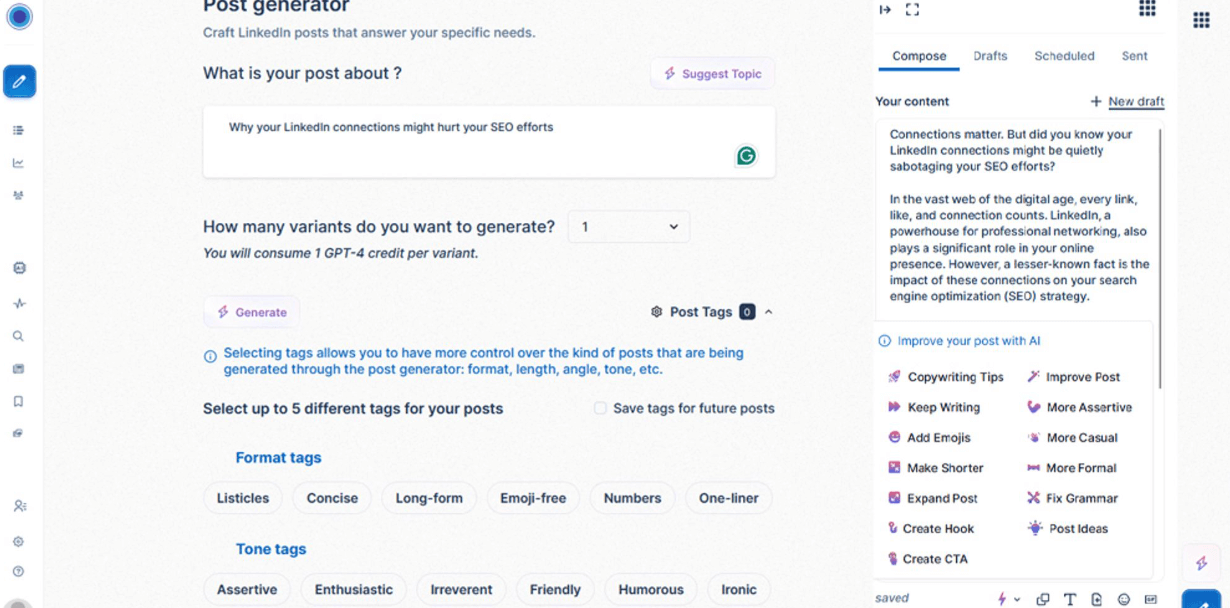The width and height of the screenshot is (1230, 608).
Task: Open the Scheduled tab
Action: click(1064, 56)
